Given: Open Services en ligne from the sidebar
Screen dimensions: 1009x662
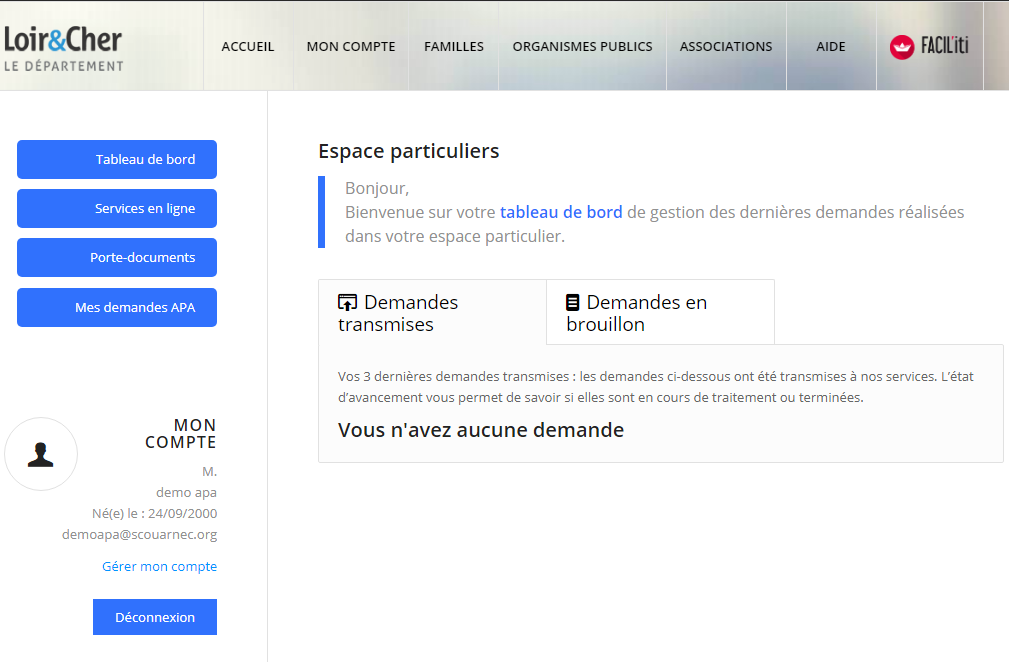Looking at the screenshot, I should [x=116, y=208].
